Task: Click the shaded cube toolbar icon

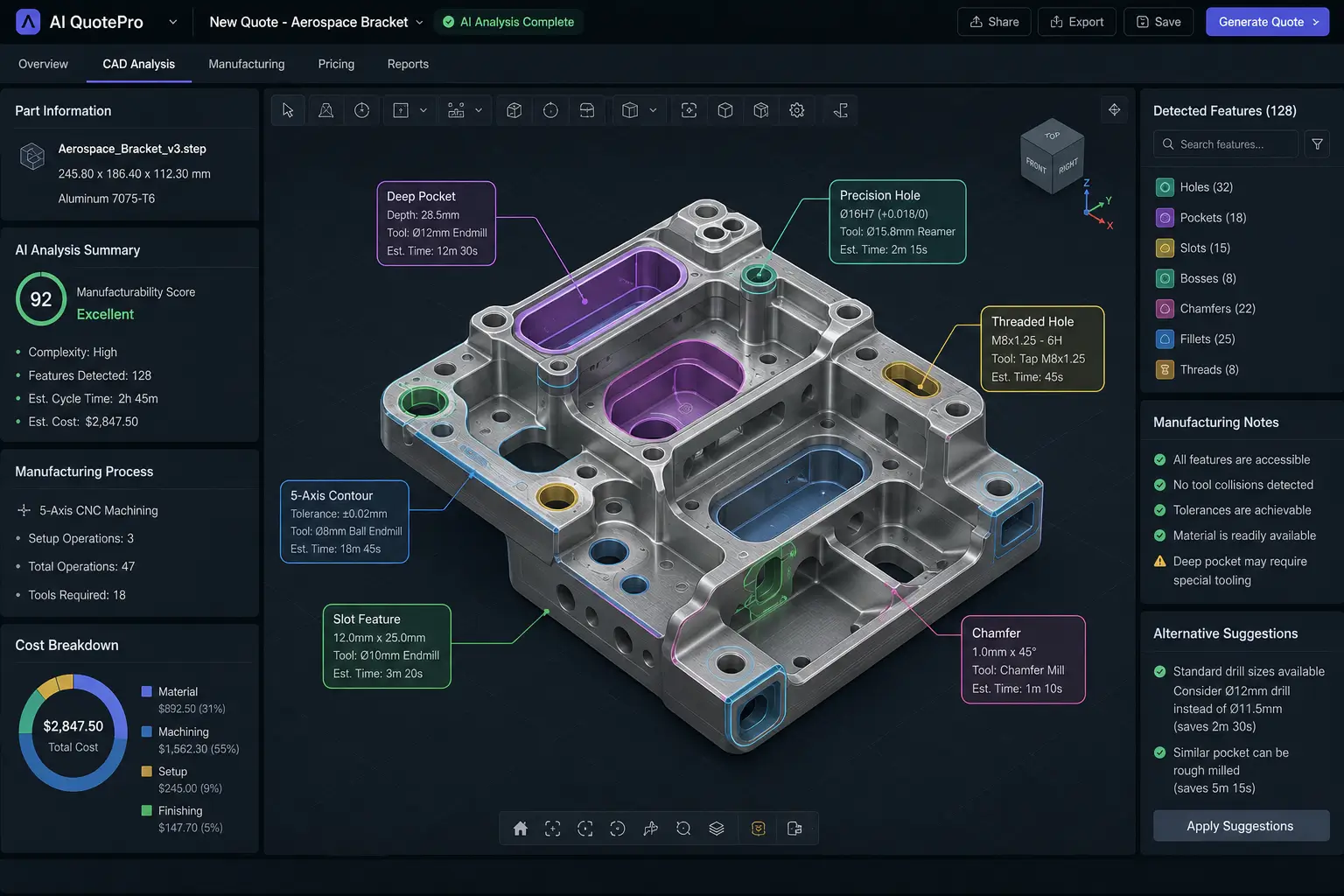Action: [x=761, y=110]
